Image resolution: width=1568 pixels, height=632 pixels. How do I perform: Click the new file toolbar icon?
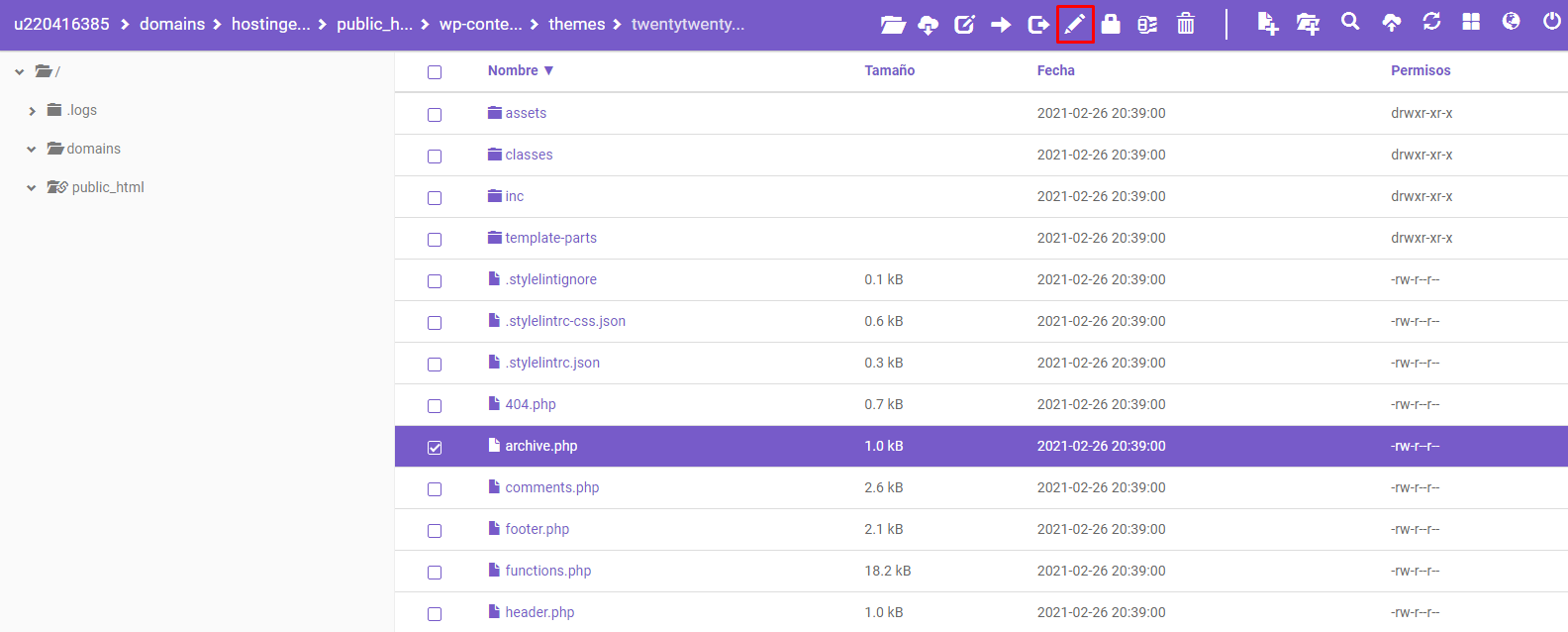pos(1267,24)
